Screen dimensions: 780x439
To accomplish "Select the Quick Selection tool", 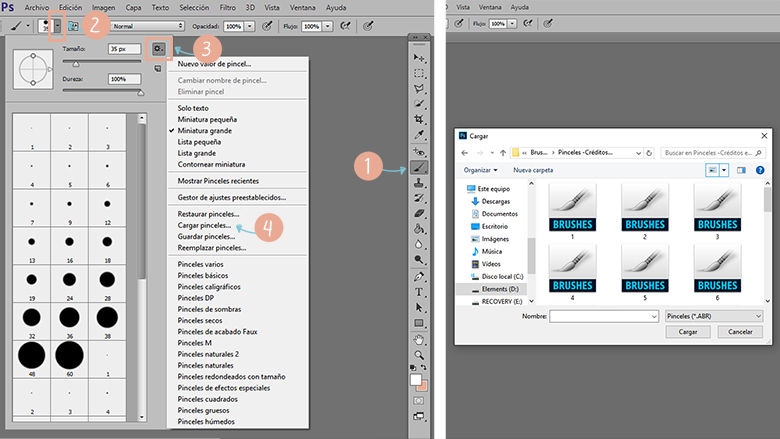I will pyautogui.click(x=419, y=104).
